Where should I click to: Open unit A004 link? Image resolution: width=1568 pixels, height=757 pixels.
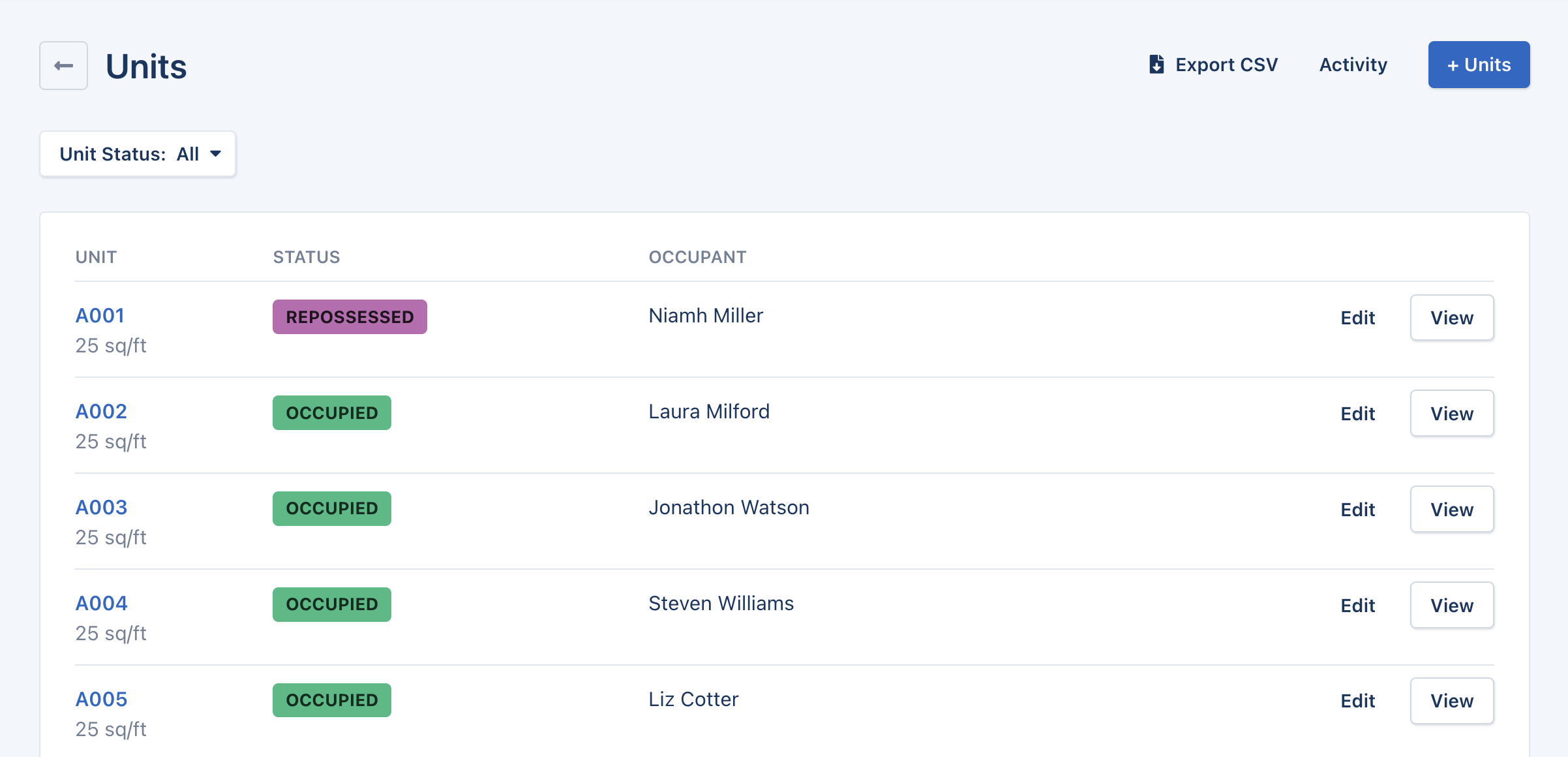click(x=101, y=603)
